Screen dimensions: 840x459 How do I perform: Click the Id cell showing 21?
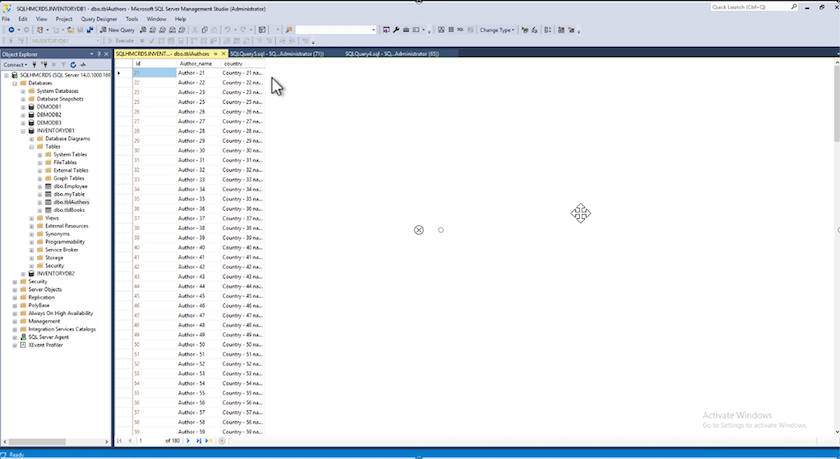(155, 73)
